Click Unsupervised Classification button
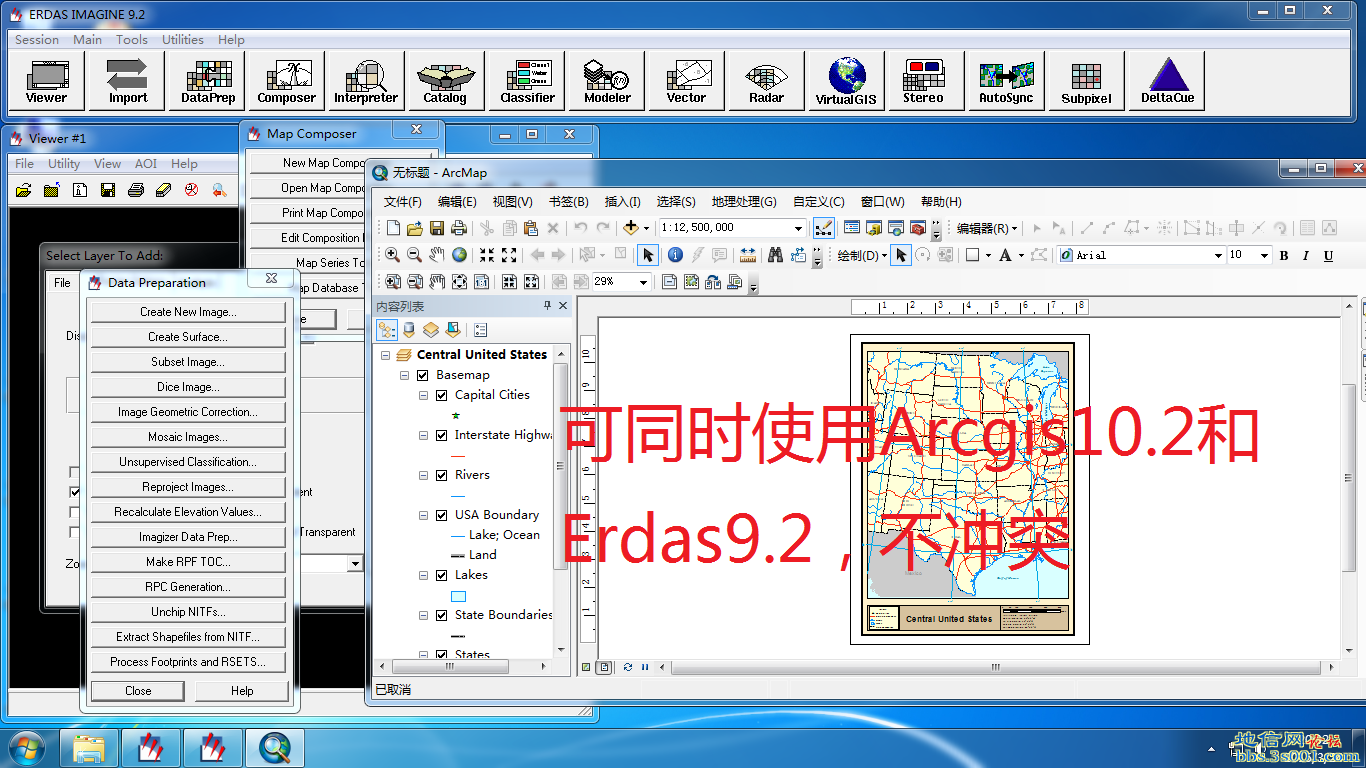The width and height of the screenshot is (1366, 768). click(188, 462)
